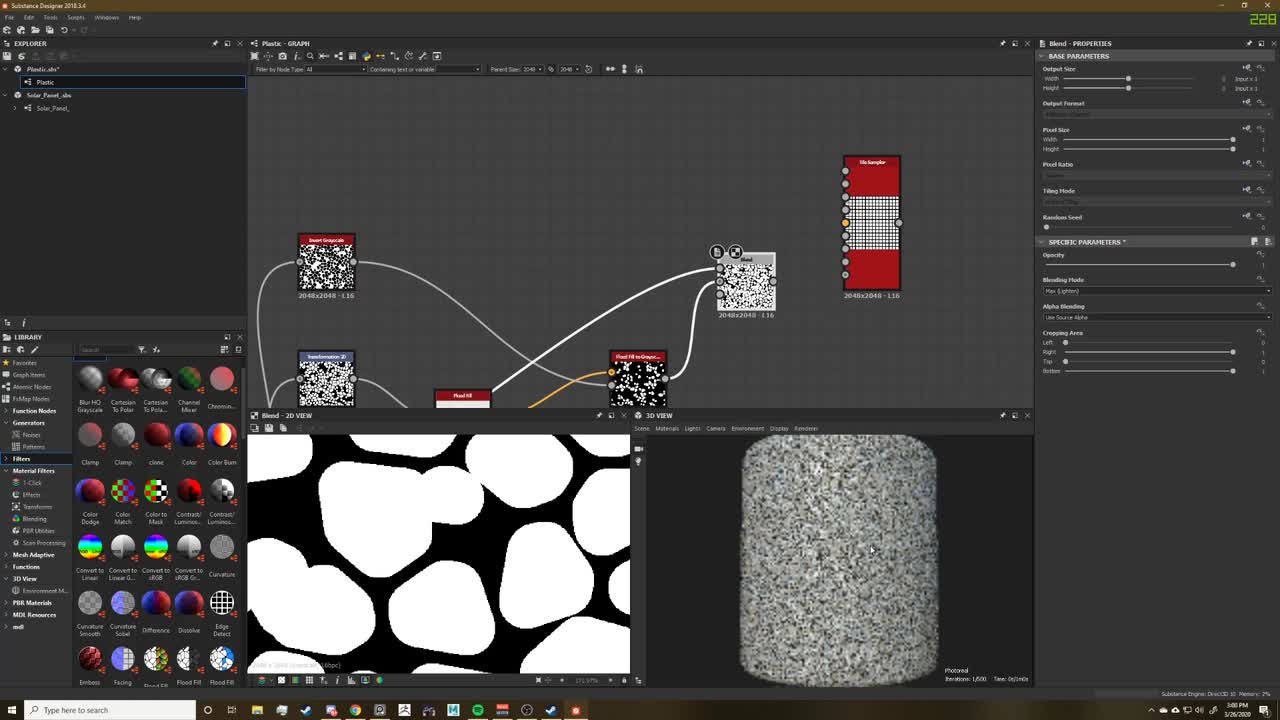Open the Materials menu in the 3D View
The width and height of the screenshot is (1280, 720).
point(666,428)
